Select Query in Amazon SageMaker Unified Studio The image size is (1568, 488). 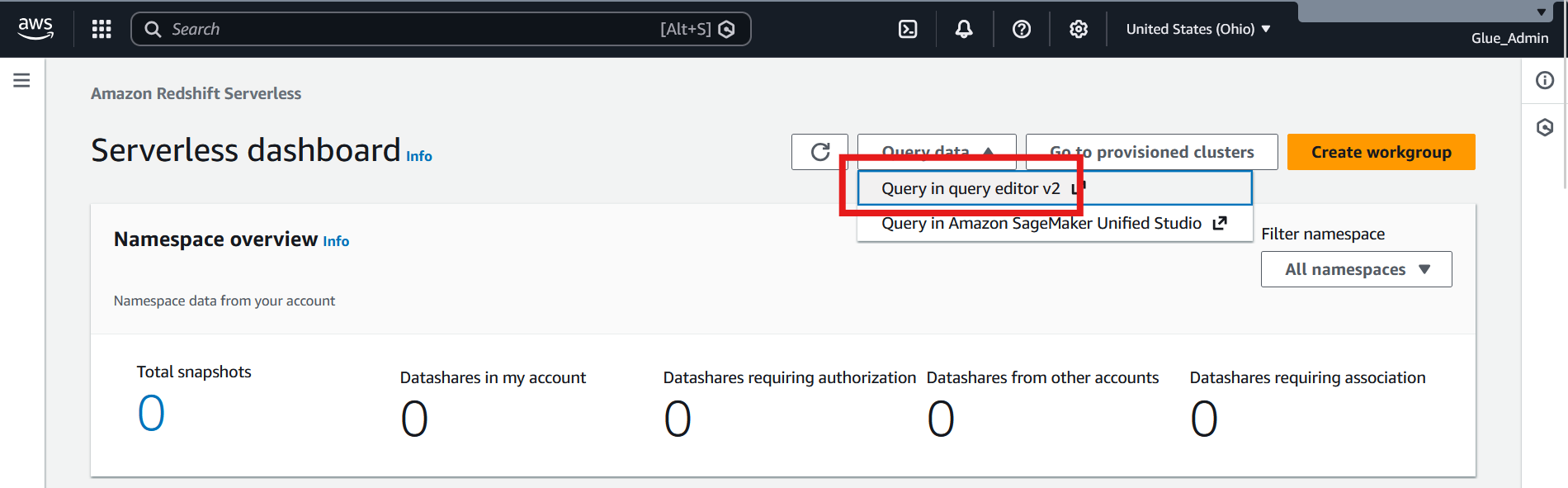click(x=1055, y=223)
